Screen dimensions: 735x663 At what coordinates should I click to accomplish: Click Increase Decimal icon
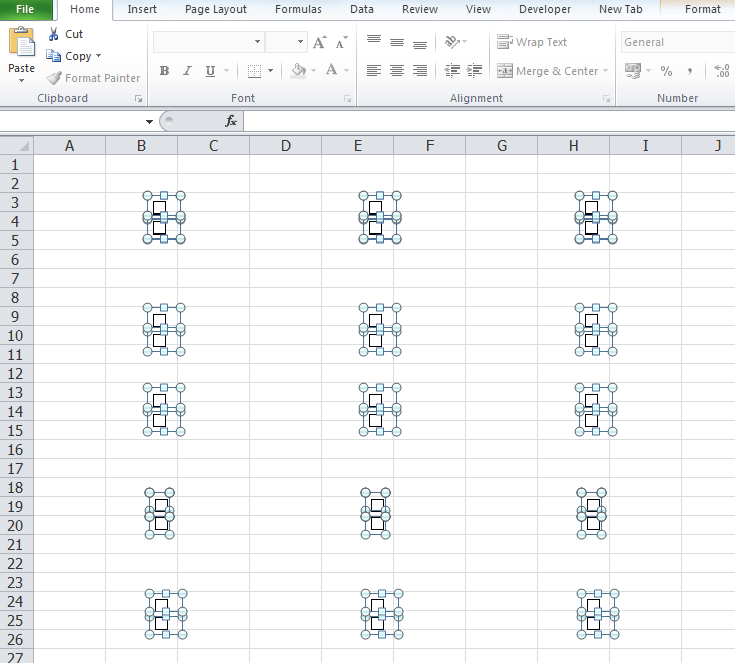[x=721, y=71]
